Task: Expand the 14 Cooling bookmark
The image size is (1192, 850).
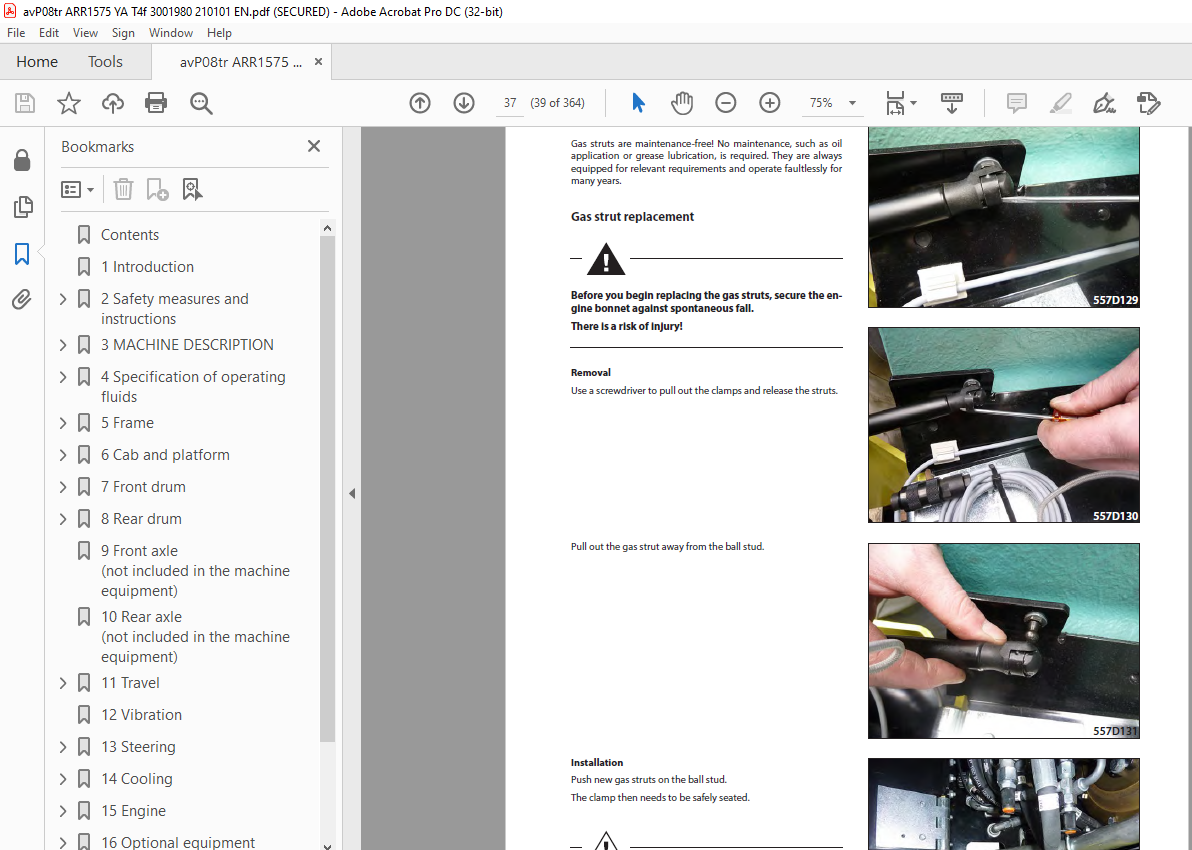Action: tap(63, 779)
